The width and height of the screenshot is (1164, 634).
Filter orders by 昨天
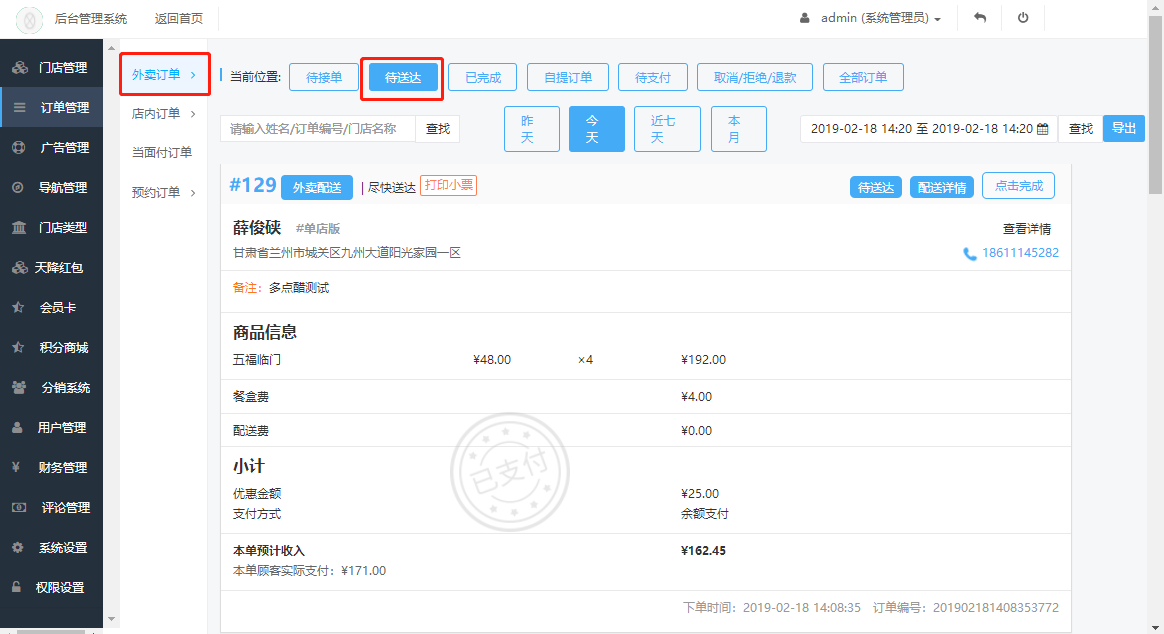click(x=532, y=129)
